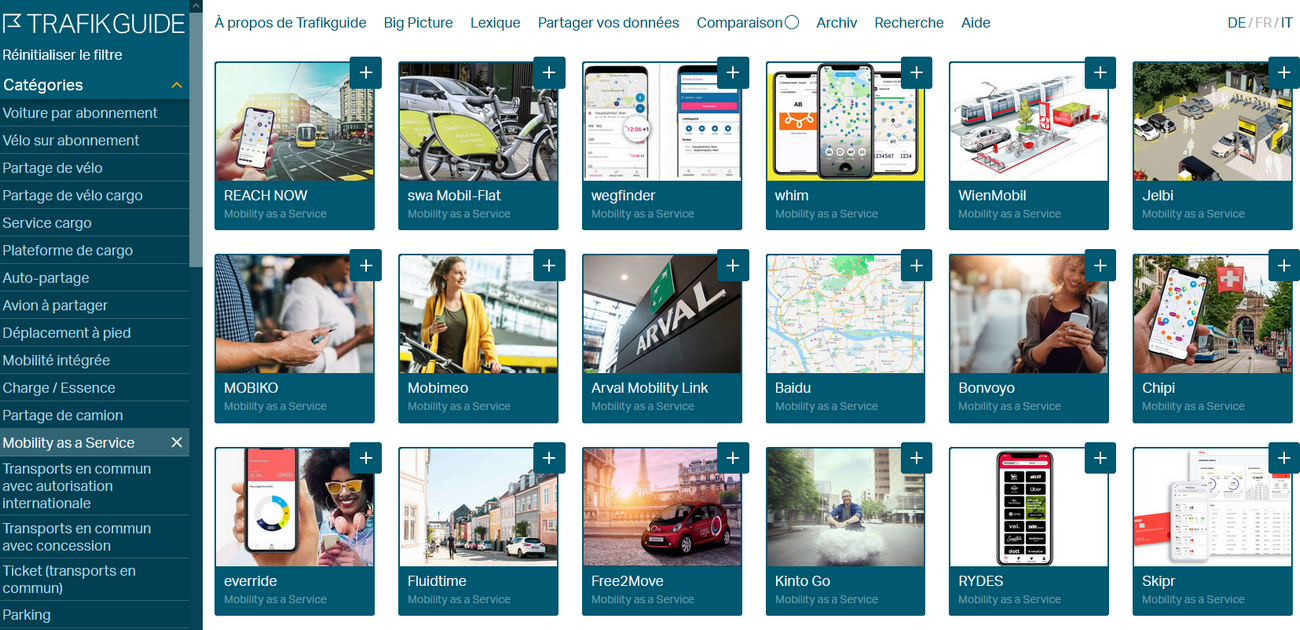Choose the Service cargo category
1300x630 pixels.
[x=94, y=223]
